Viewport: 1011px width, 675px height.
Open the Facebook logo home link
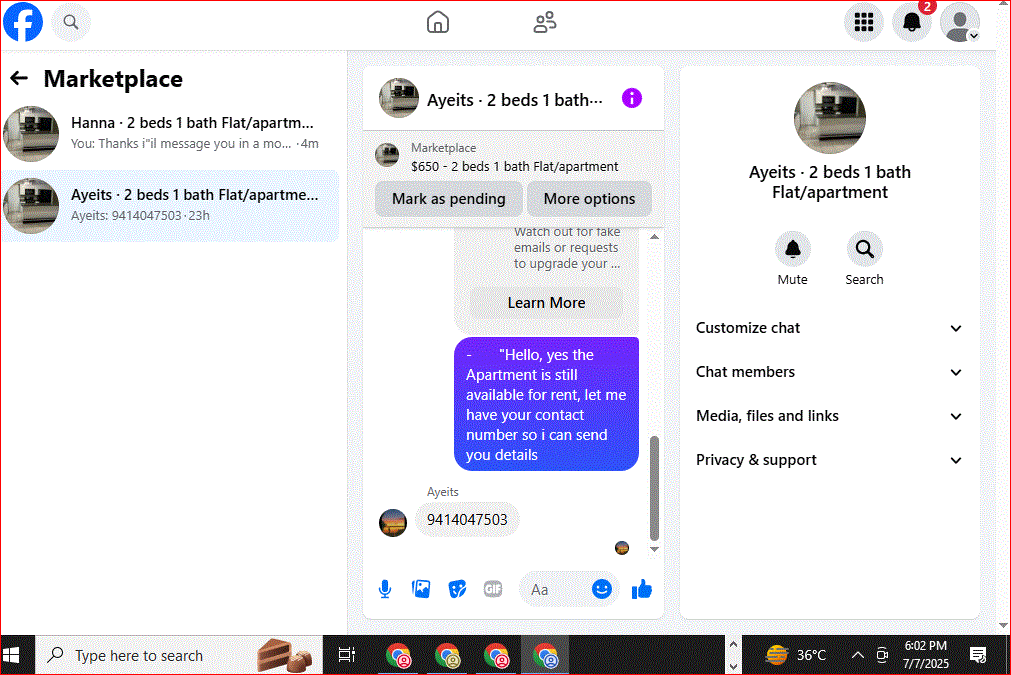(23, 22)
